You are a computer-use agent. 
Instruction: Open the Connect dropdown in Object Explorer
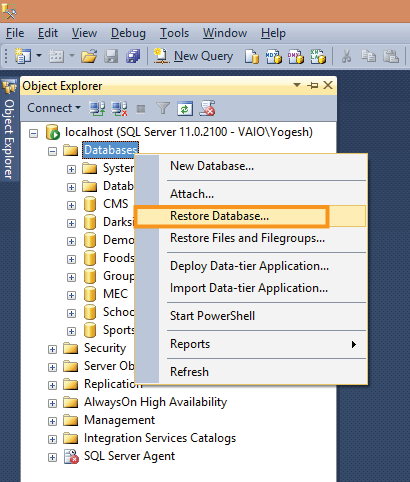coord(54,108)
